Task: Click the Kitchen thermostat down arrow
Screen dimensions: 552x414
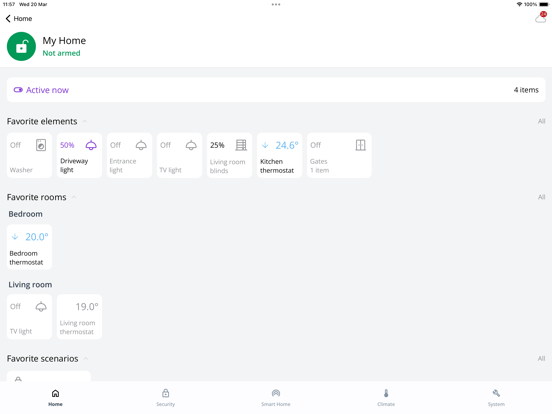Action: (265, 145)
